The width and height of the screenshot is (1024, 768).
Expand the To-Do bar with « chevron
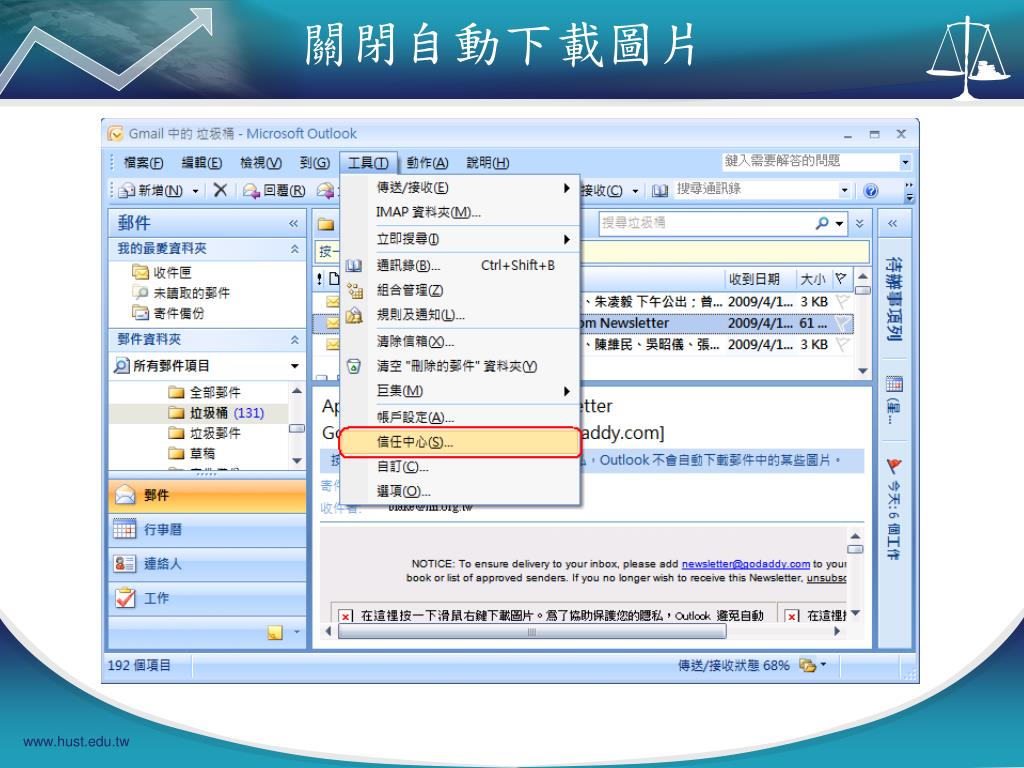892,223
